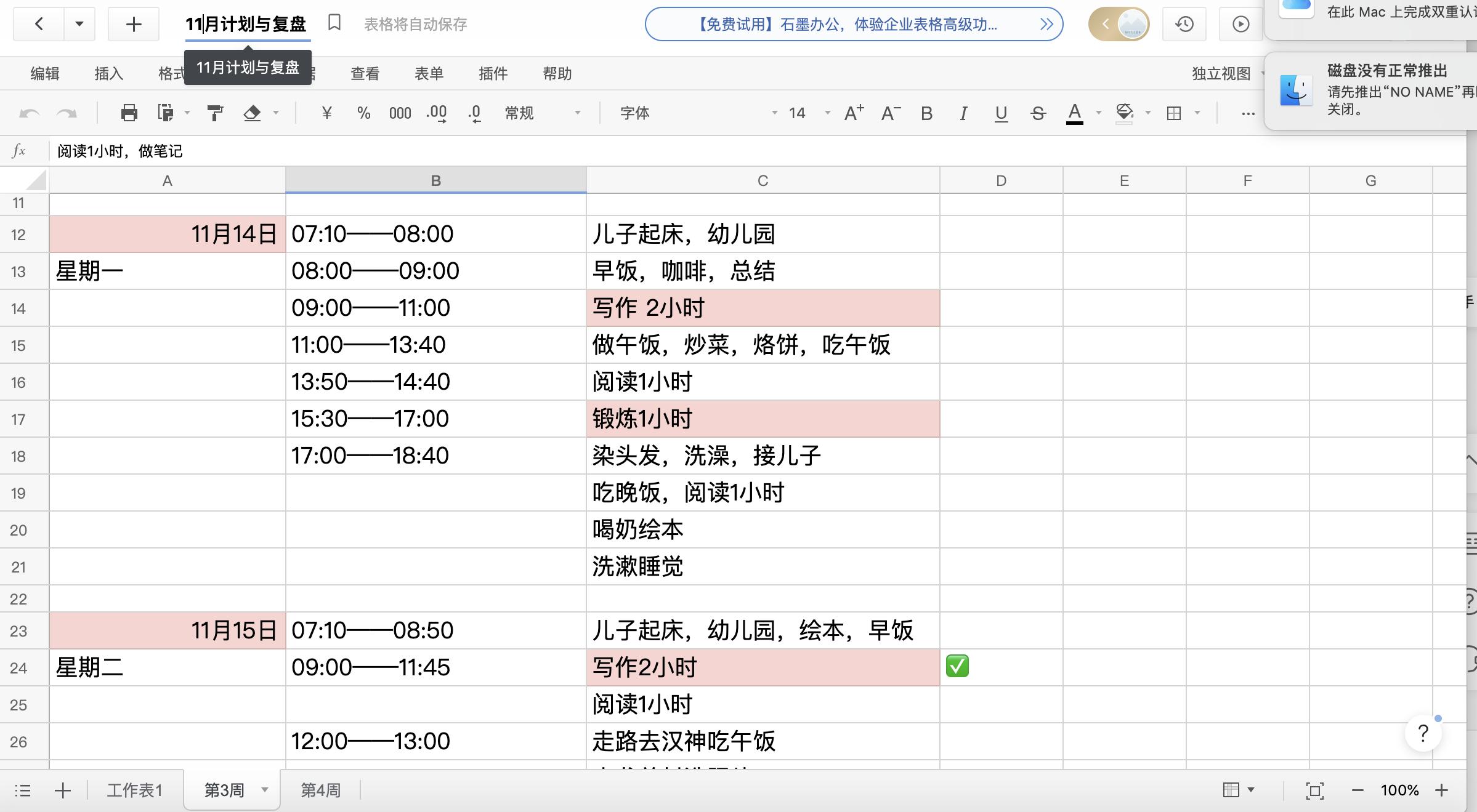Apply percentage format to the cell
This screenshot has width=1477, height=812.
363,113
